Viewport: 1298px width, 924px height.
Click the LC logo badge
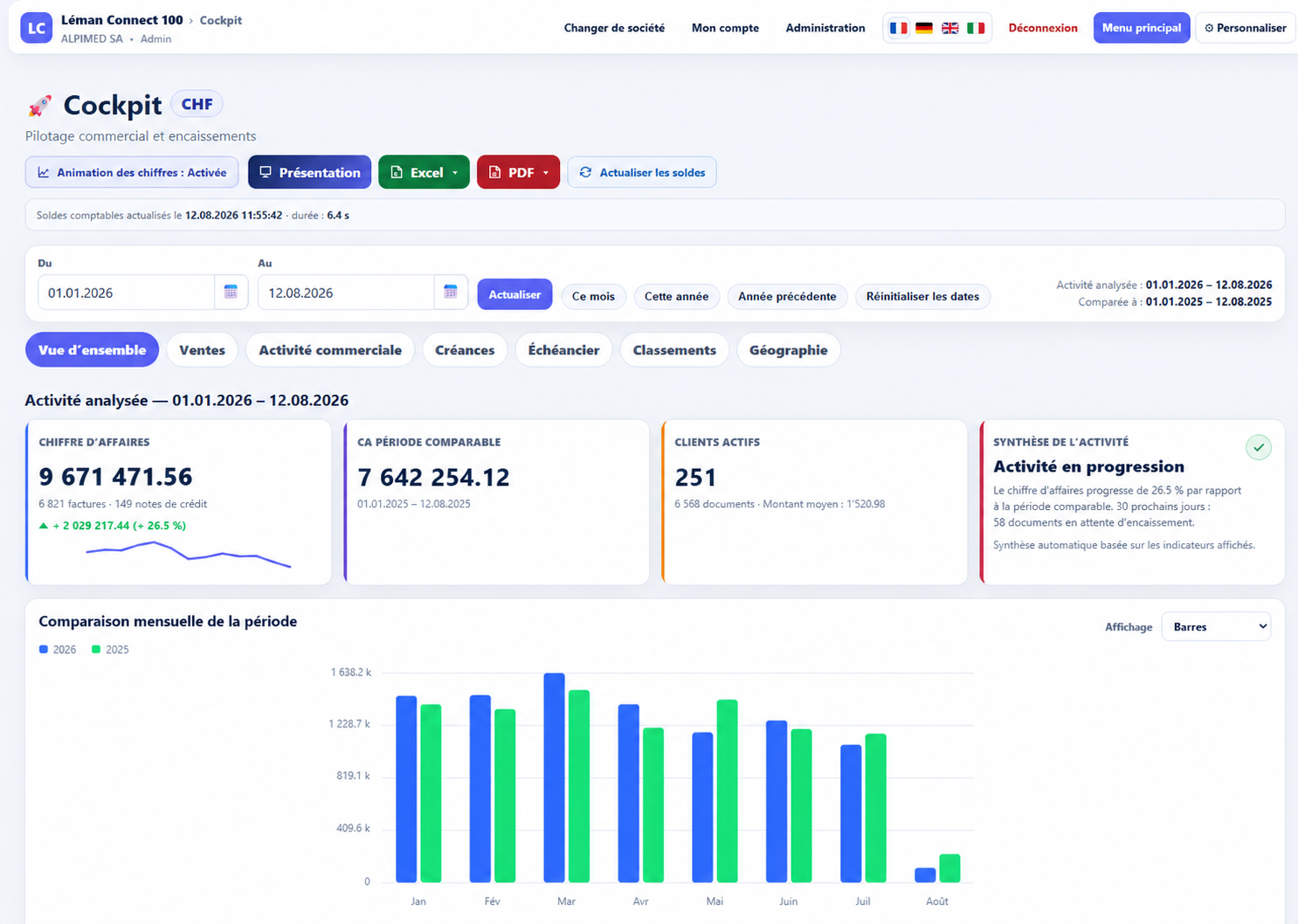(37, 28)
